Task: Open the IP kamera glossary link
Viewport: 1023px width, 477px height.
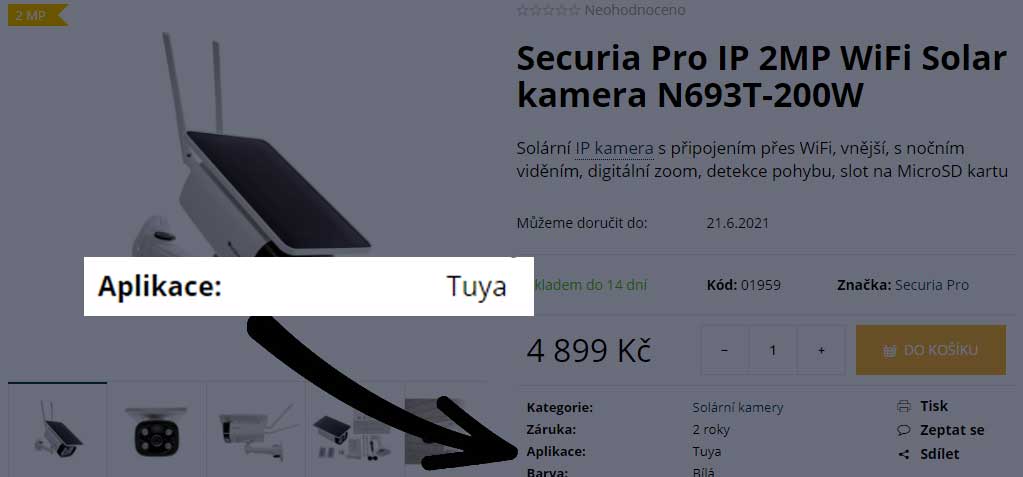Action: click(x=614, y=149)
